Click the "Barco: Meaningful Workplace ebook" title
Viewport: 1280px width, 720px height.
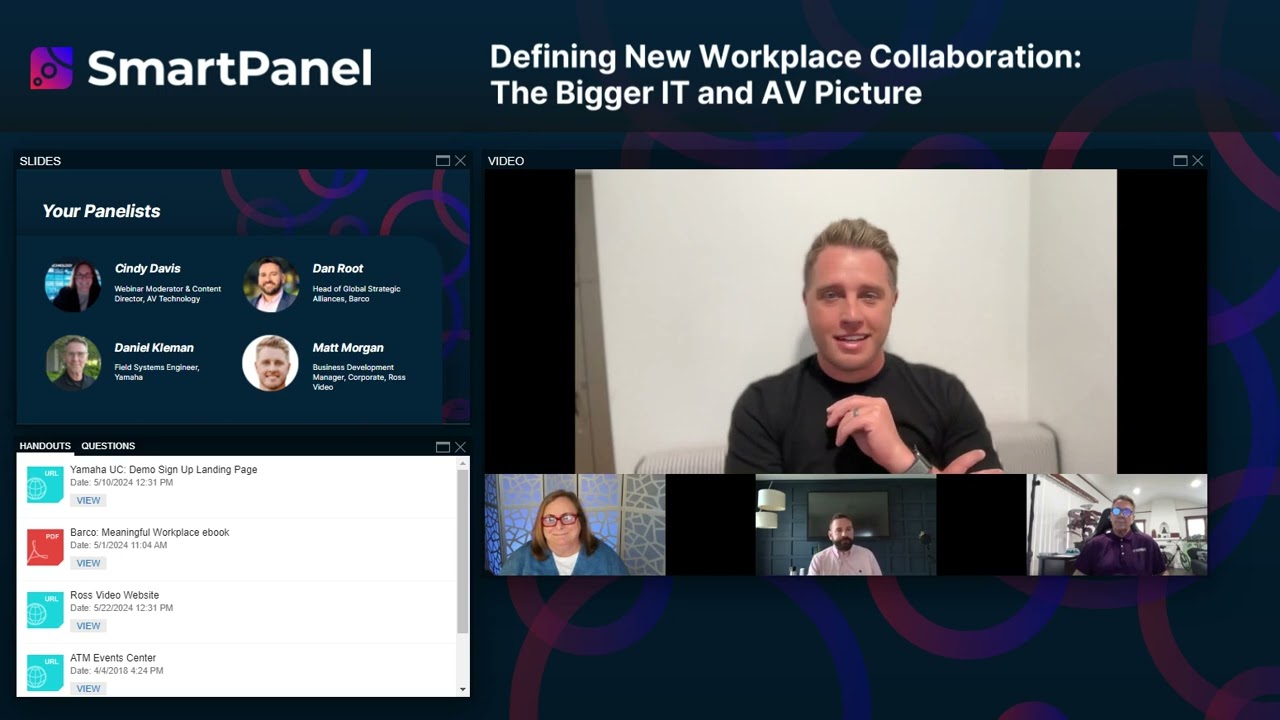[149, 532]
